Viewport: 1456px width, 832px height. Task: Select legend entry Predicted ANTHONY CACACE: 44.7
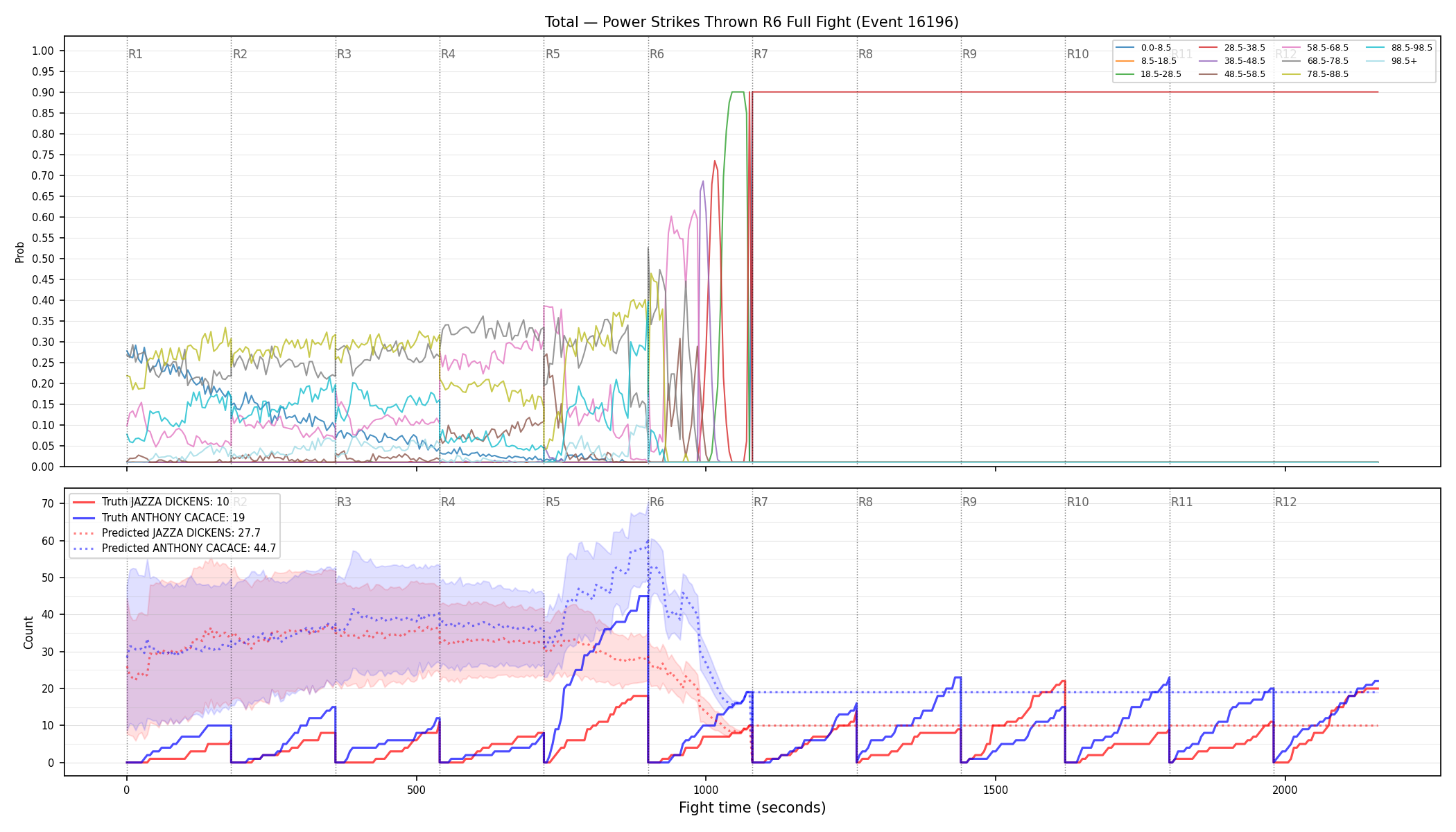pos(174,548)
